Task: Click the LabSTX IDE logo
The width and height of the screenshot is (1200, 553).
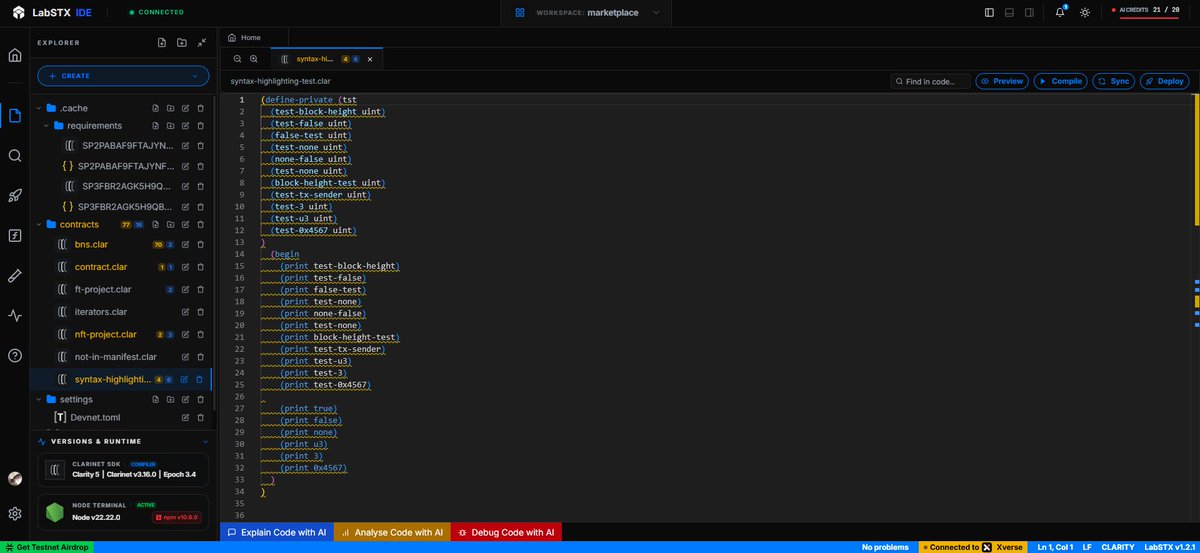Action: 54,12
